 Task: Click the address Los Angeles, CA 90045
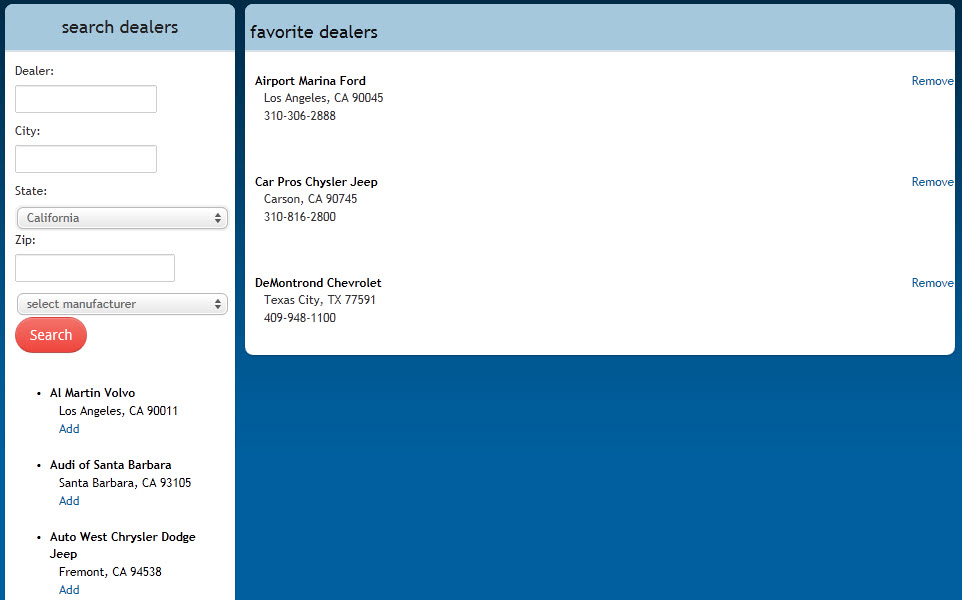point(323,98)
